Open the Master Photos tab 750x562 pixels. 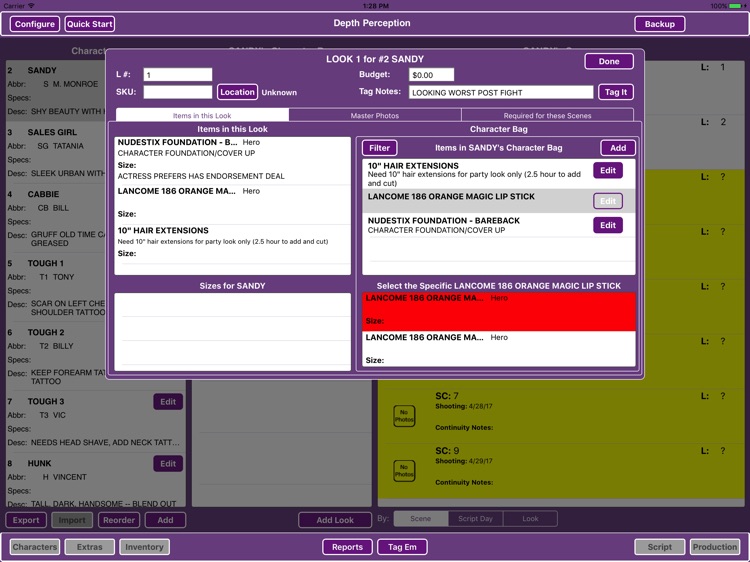[375, 115]
